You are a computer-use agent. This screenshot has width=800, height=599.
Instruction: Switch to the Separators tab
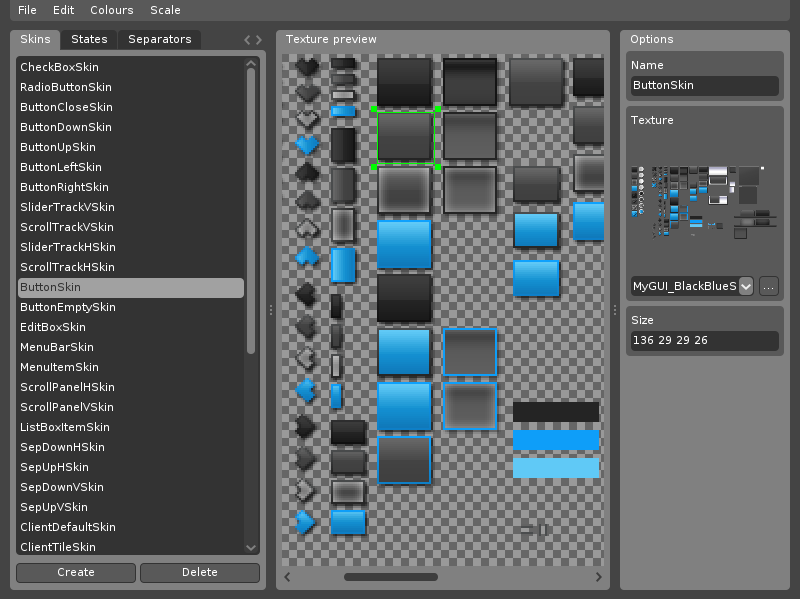coord(159,40)
